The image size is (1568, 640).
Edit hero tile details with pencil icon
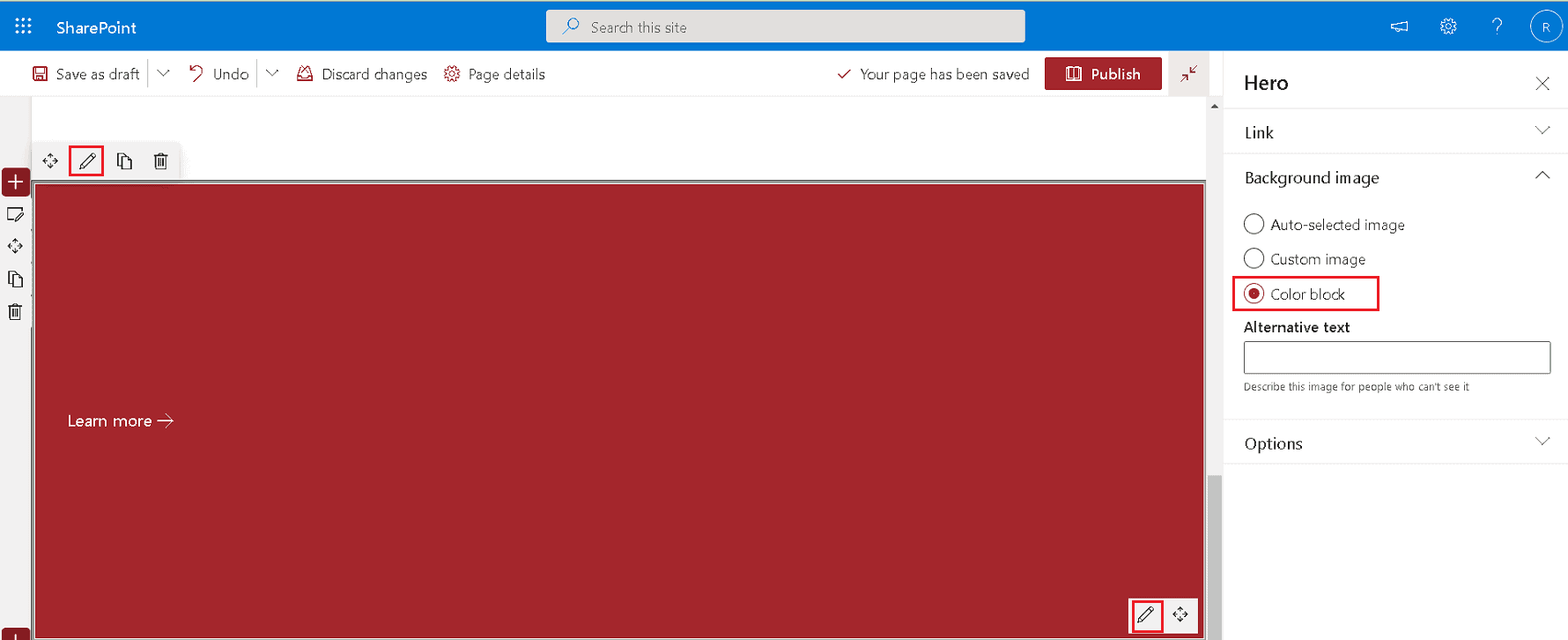(1146, 614)
